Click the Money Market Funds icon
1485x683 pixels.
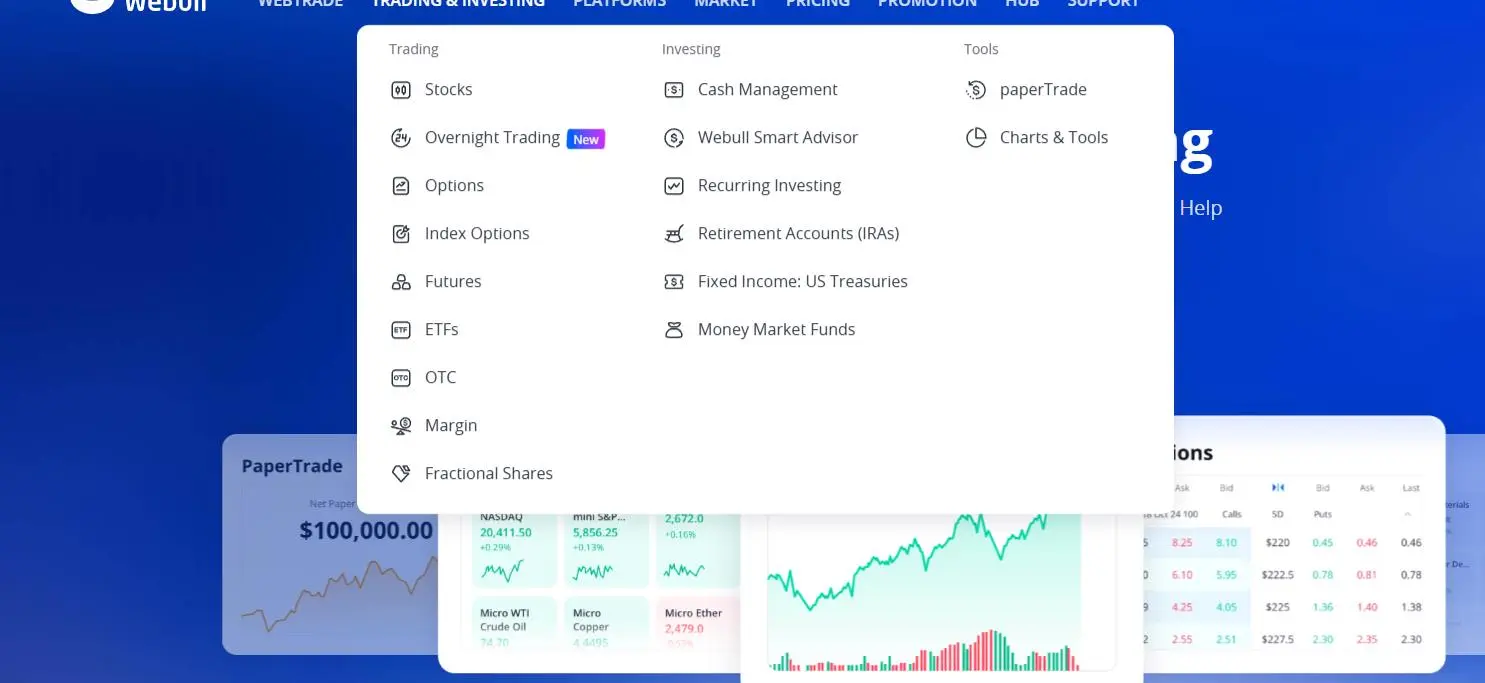[674, 330]
